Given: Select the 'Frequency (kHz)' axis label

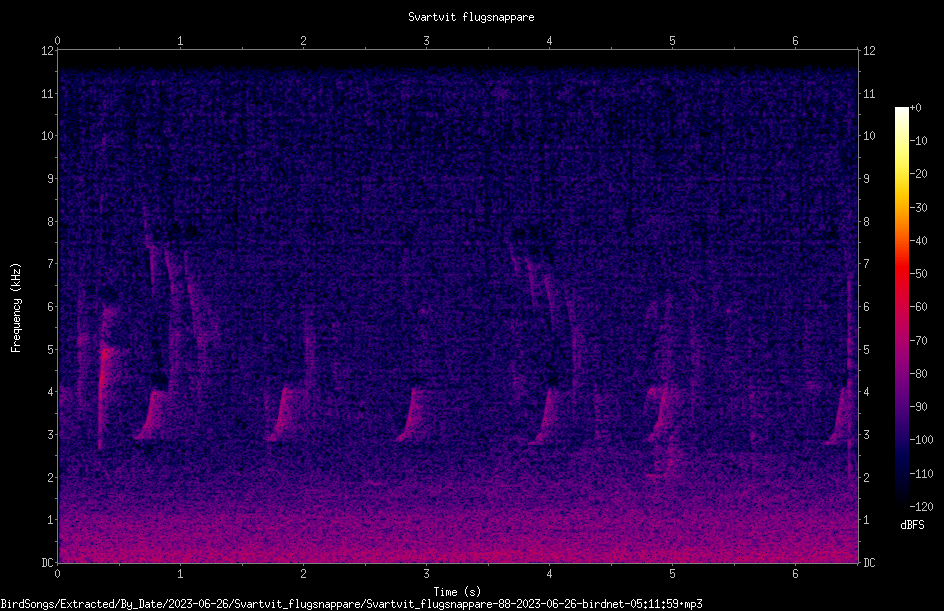Looking at the screenshot, I should (x=16, y=308).
